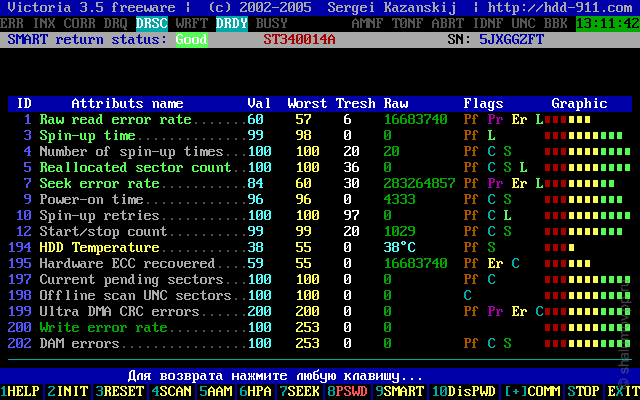This screenshot has height=400, width=640.
Task: Click the Flags column header
Action: [484, 104]
